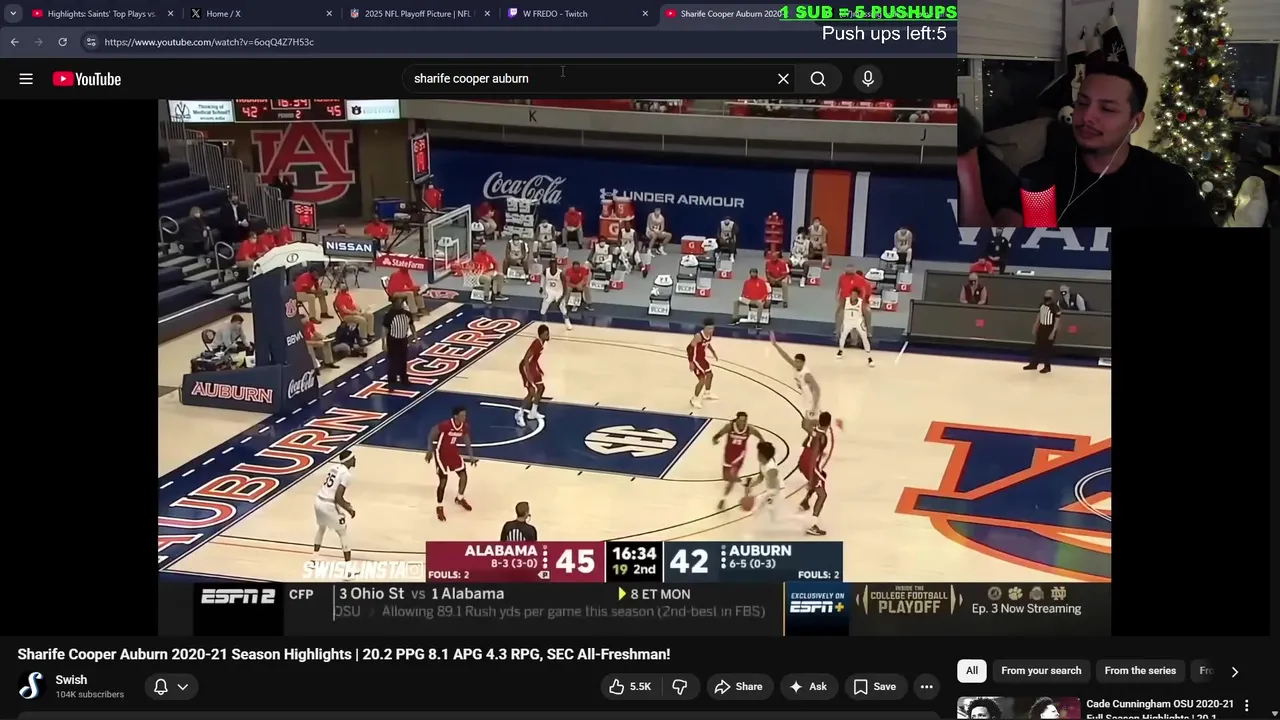
Task: Click the browser forward arrow
Action: 38,42
